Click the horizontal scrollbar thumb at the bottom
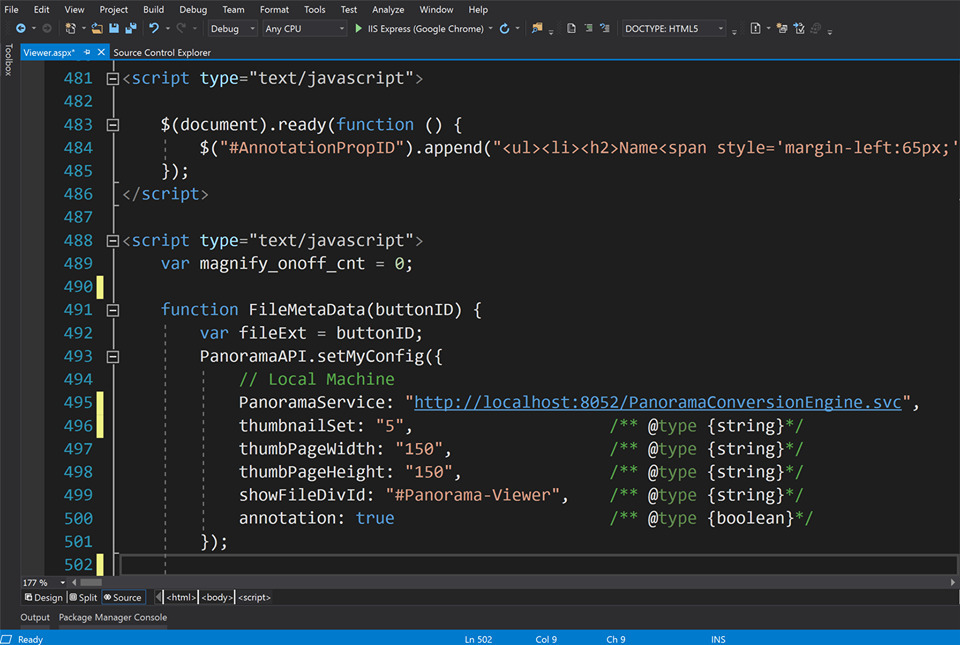Screen dimensions: 960x645 click(x=90, y=581)
